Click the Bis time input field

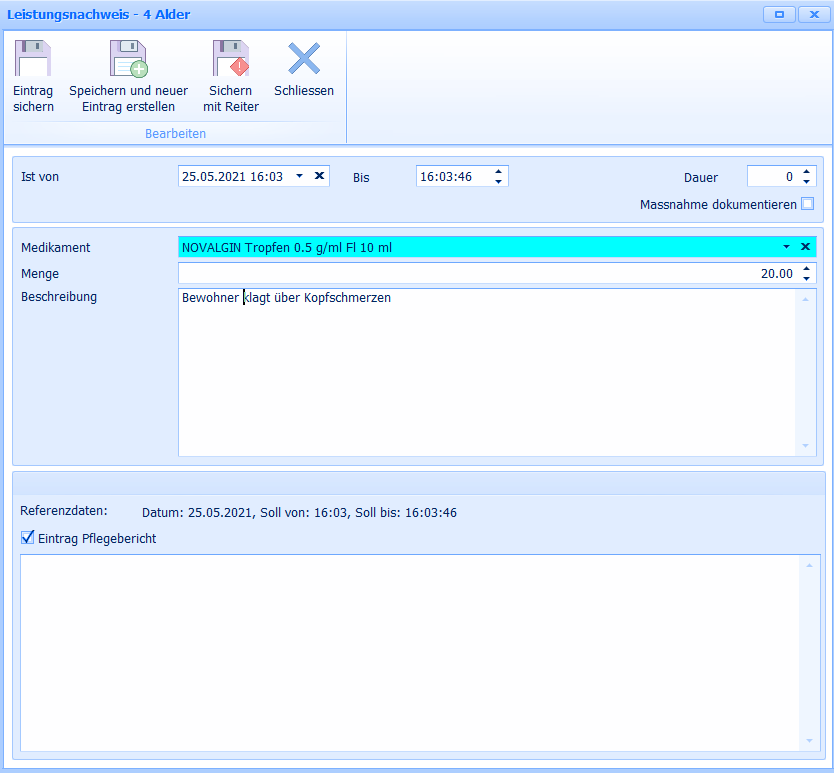tap(452, 176)
